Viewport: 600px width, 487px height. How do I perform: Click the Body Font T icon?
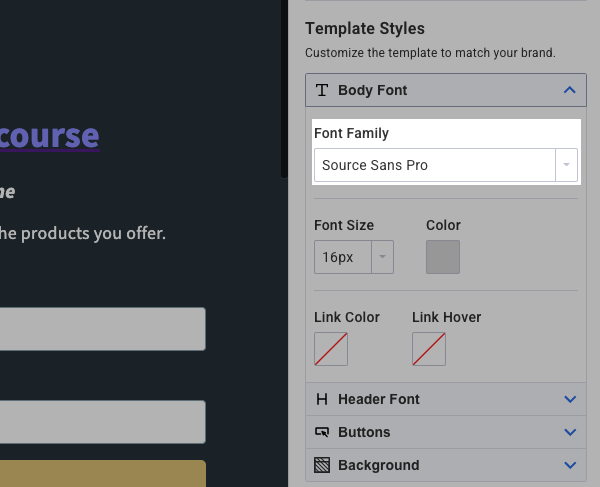[x=322, y=90]
